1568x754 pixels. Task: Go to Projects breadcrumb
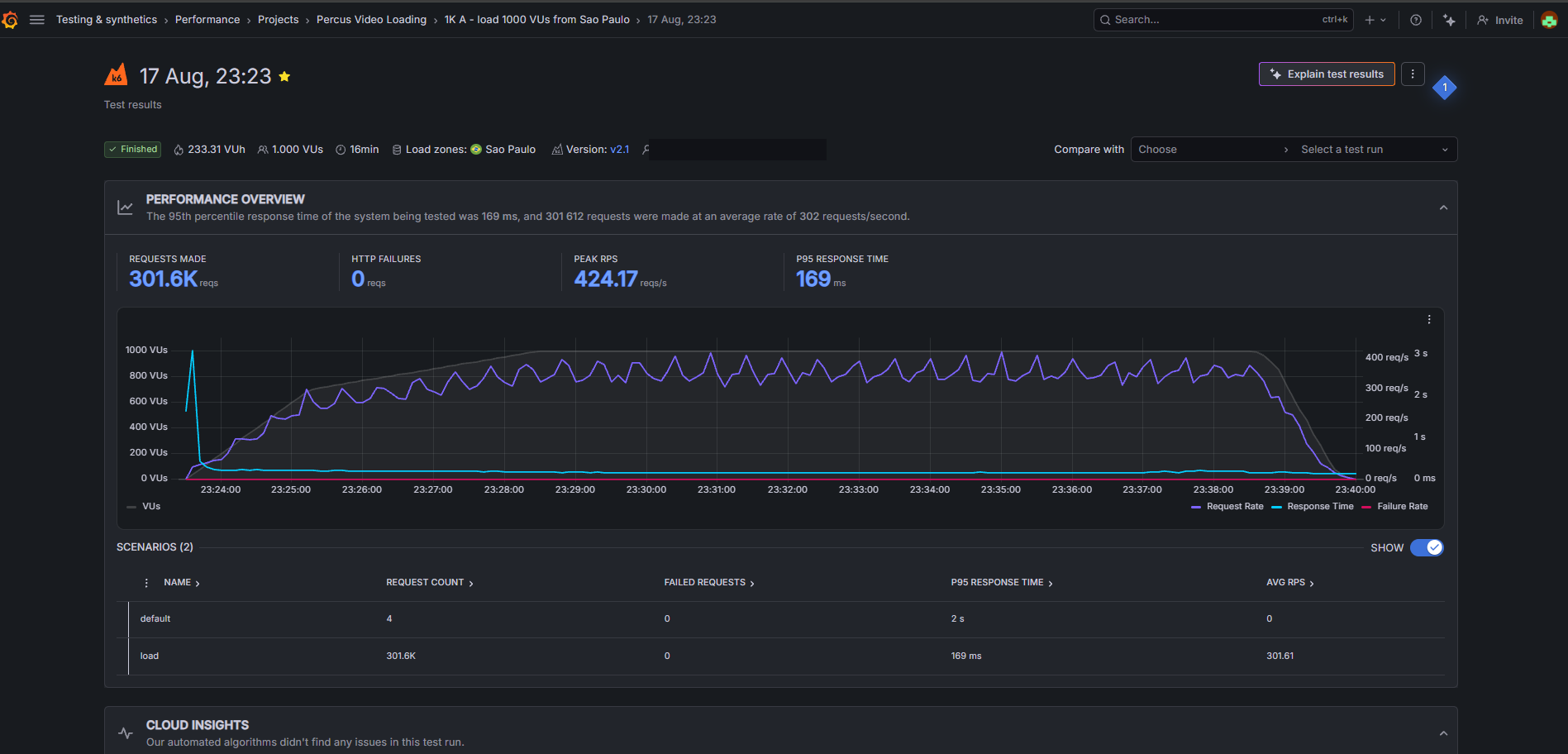tap(279, 20)
